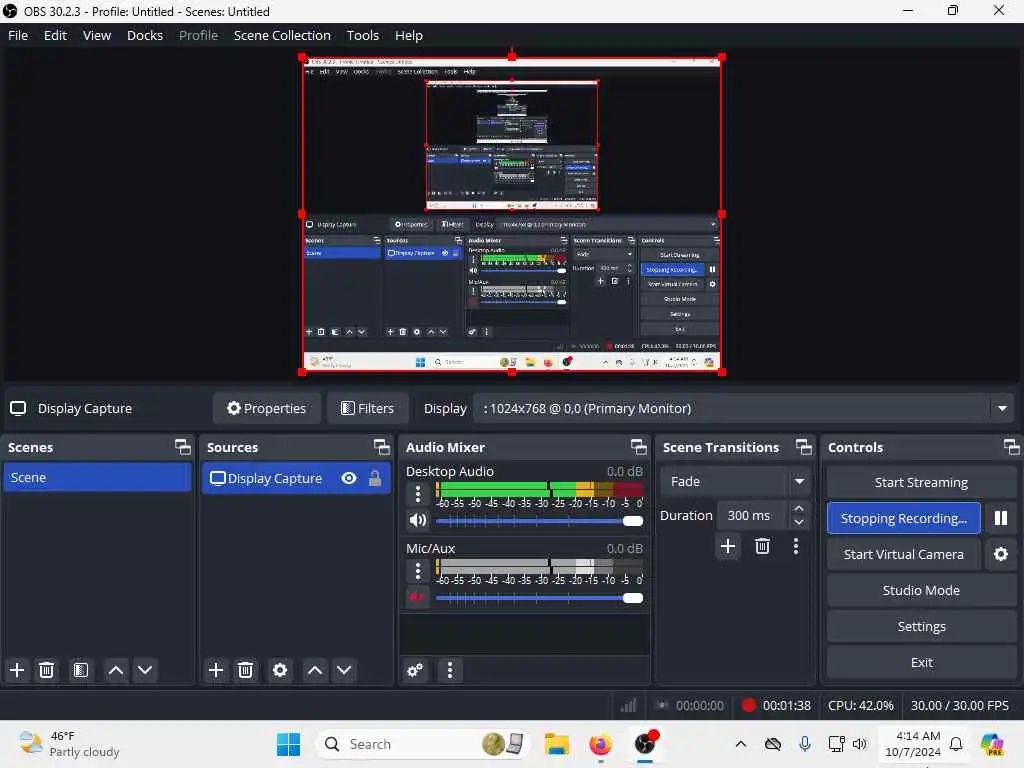The image size is (1024, 768).
Task: Open the Fade transition dropdown
Action: (735, 481)
